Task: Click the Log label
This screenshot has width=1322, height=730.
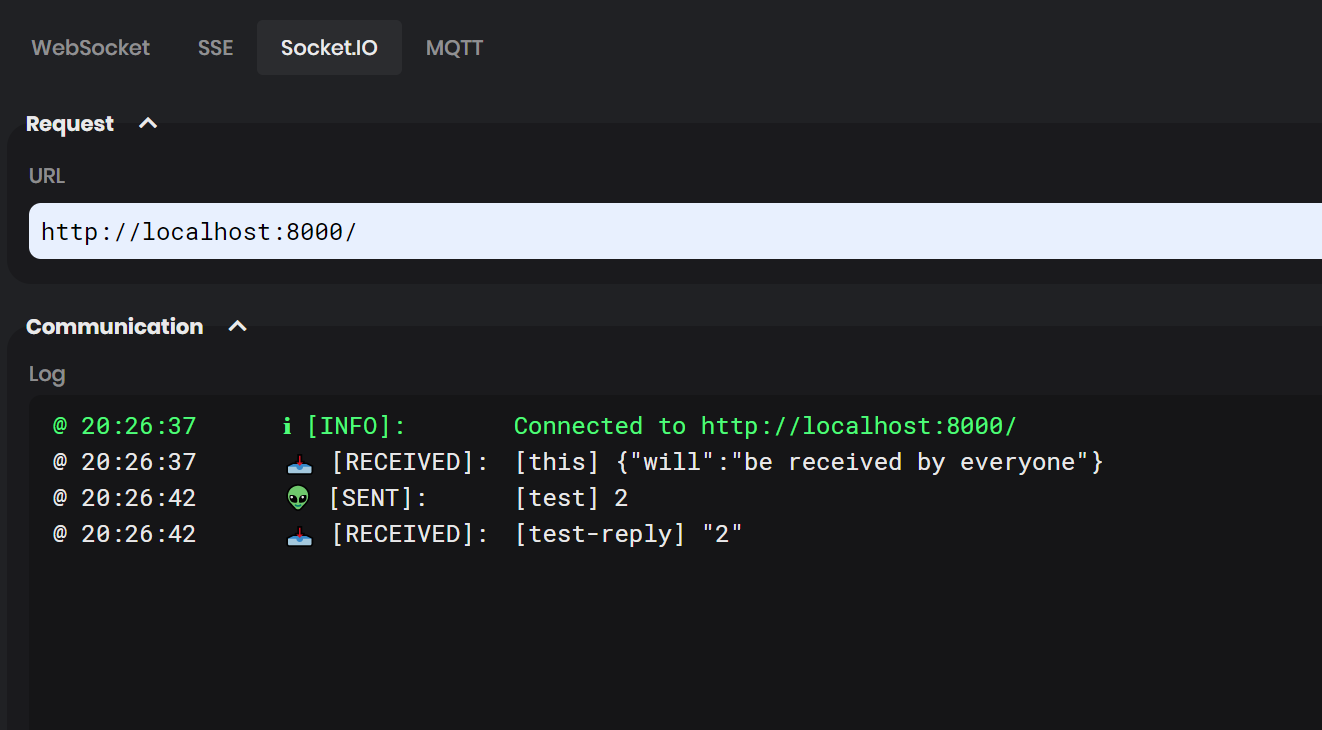Action: click(47, 374)
